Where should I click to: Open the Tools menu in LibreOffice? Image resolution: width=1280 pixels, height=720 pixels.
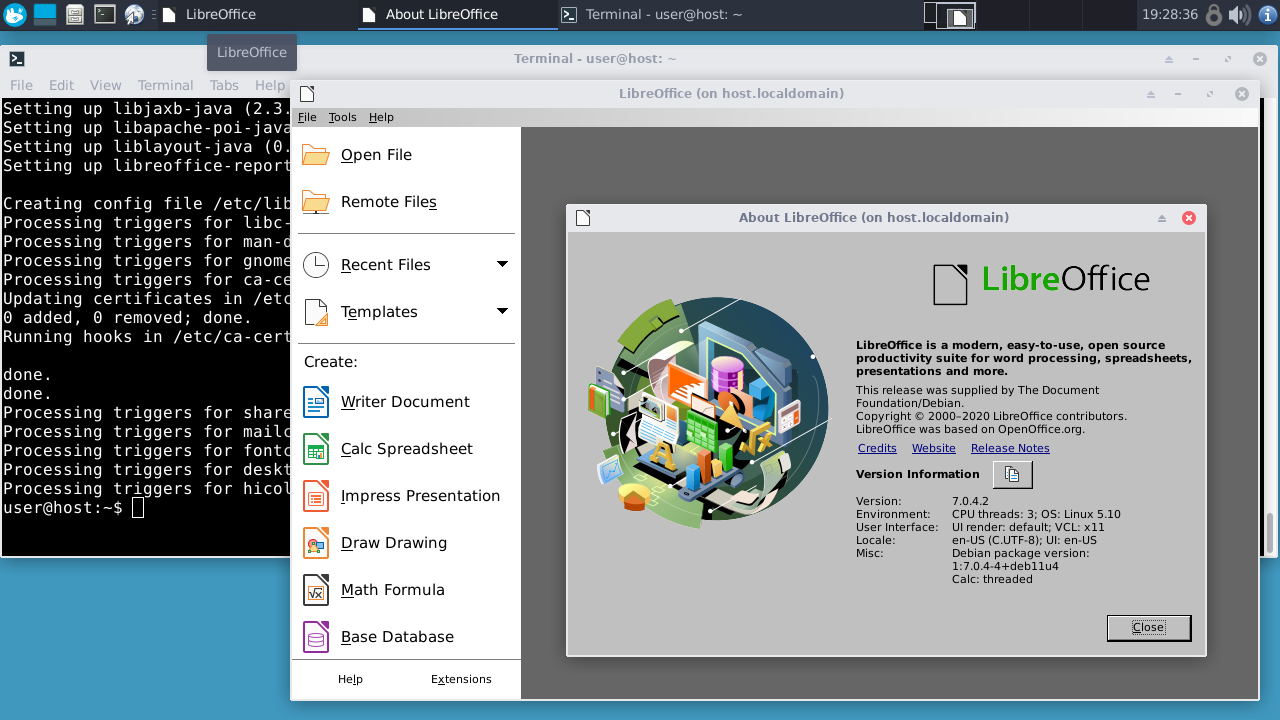(x=342, y=117)
